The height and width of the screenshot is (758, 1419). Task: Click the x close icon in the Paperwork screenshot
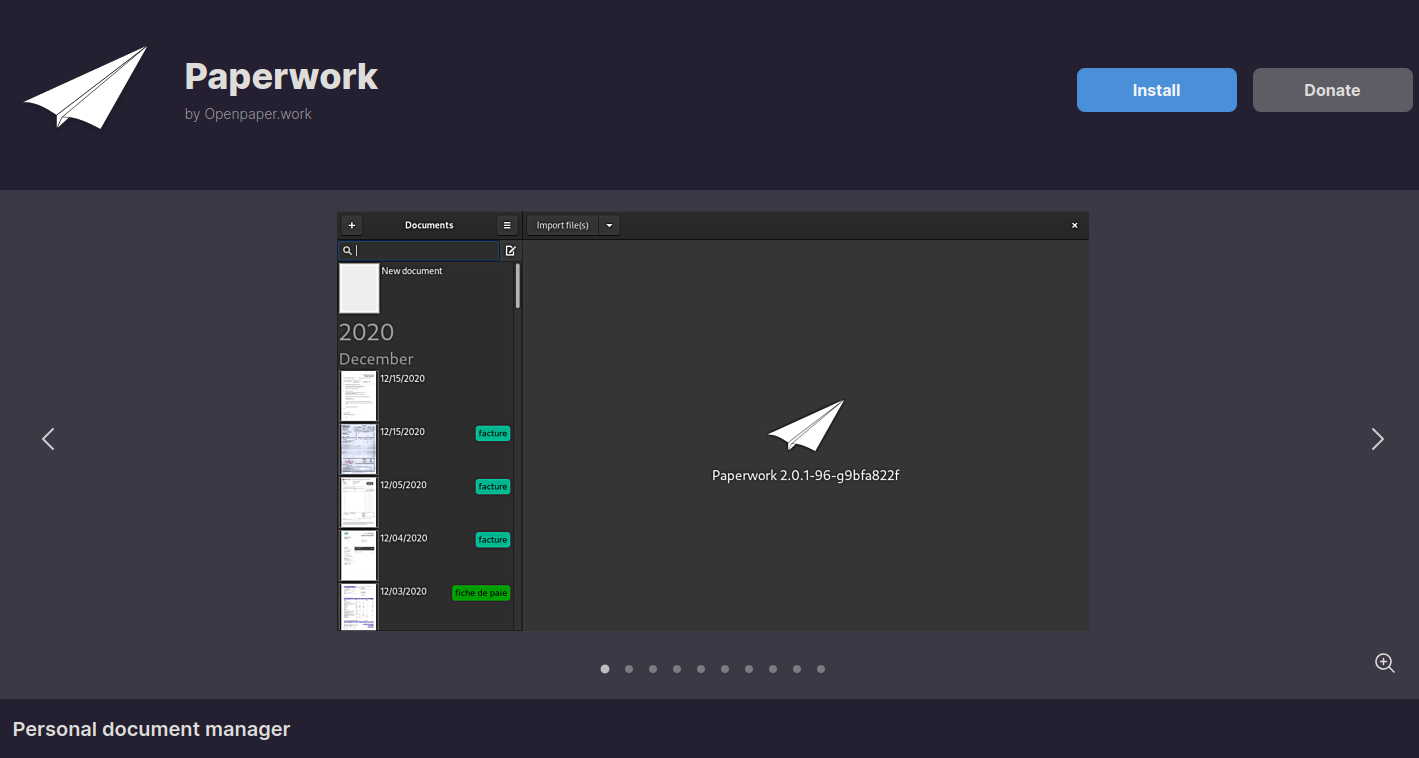pos(1075,225)
